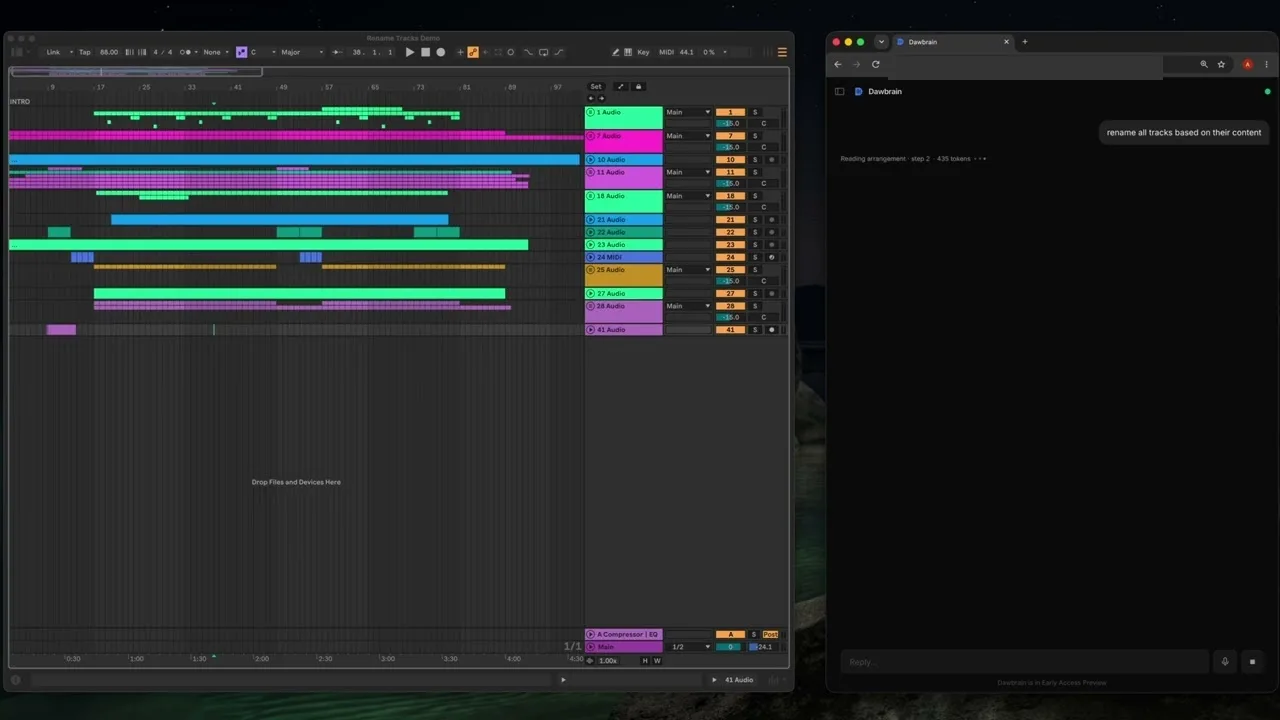Open the Major scale dropdown

[301, 52]
